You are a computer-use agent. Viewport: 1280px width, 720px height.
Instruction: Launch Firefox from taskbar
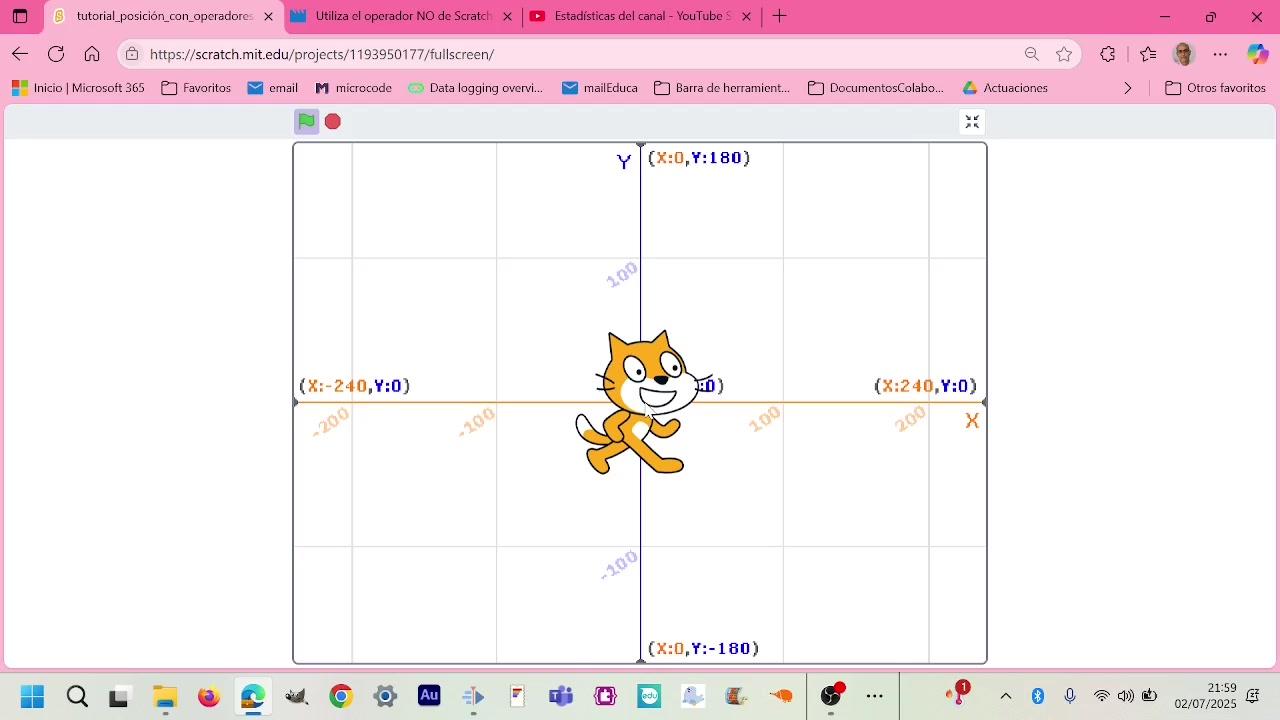pyautogui.click(x=209, y=696)
